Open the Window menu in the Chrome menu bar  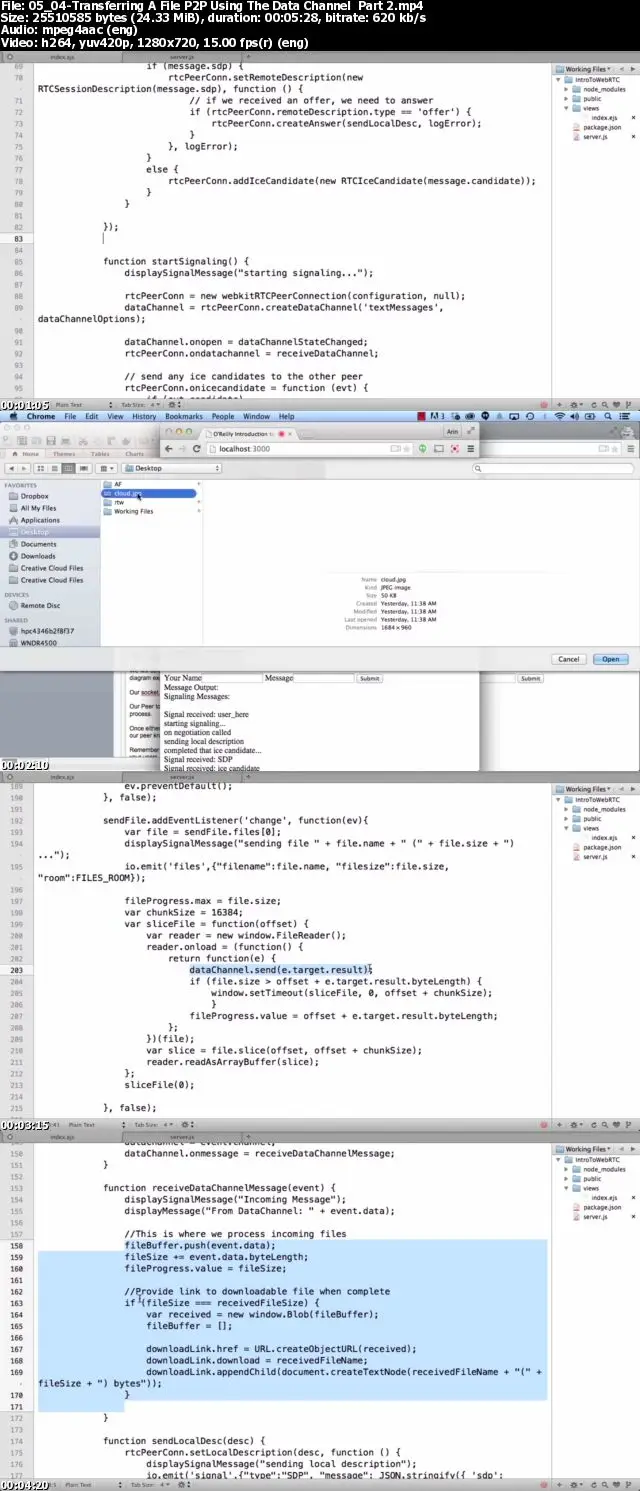tap(256, 416)
